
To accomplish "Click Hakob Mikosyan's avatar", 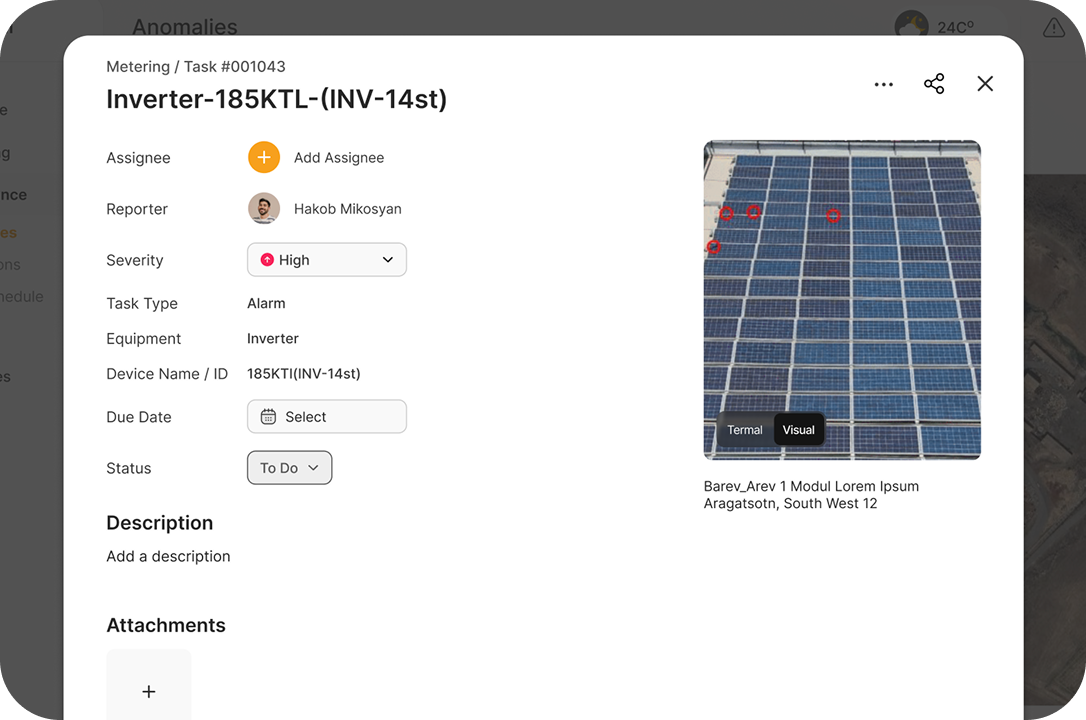I will pyautogui.click(x=264, y=209).
